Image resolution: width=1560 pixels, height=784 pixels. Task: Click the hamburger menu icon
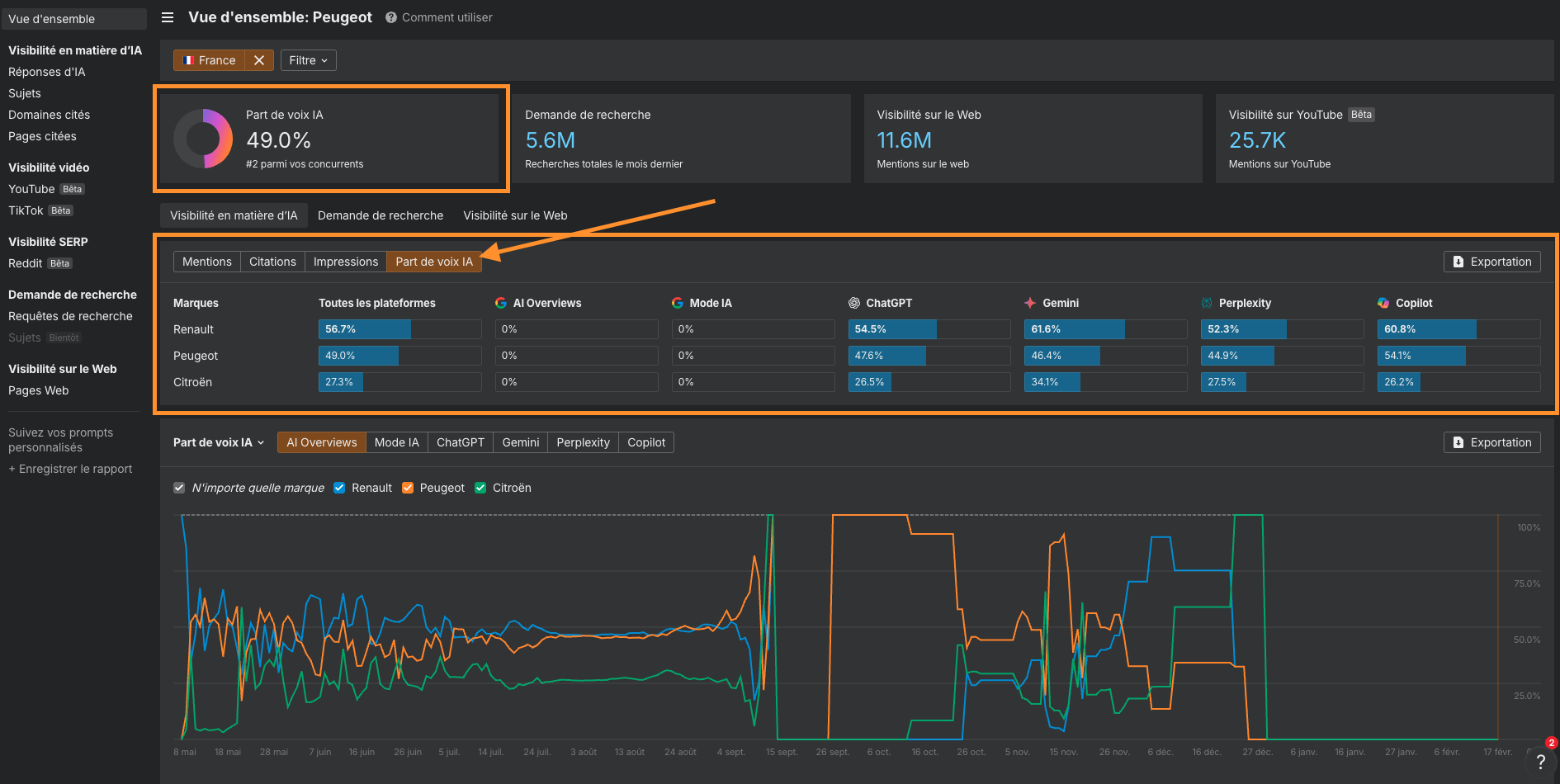click(x=168, y=17)
